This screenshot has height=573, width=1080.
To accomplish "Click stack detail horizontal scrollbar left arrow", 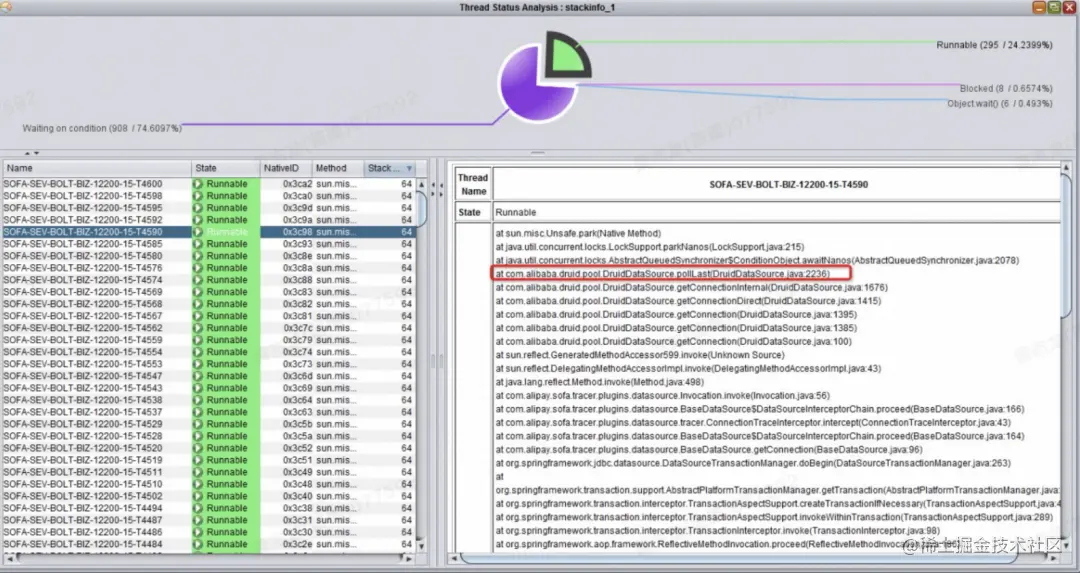I will [x=453, y=559].
